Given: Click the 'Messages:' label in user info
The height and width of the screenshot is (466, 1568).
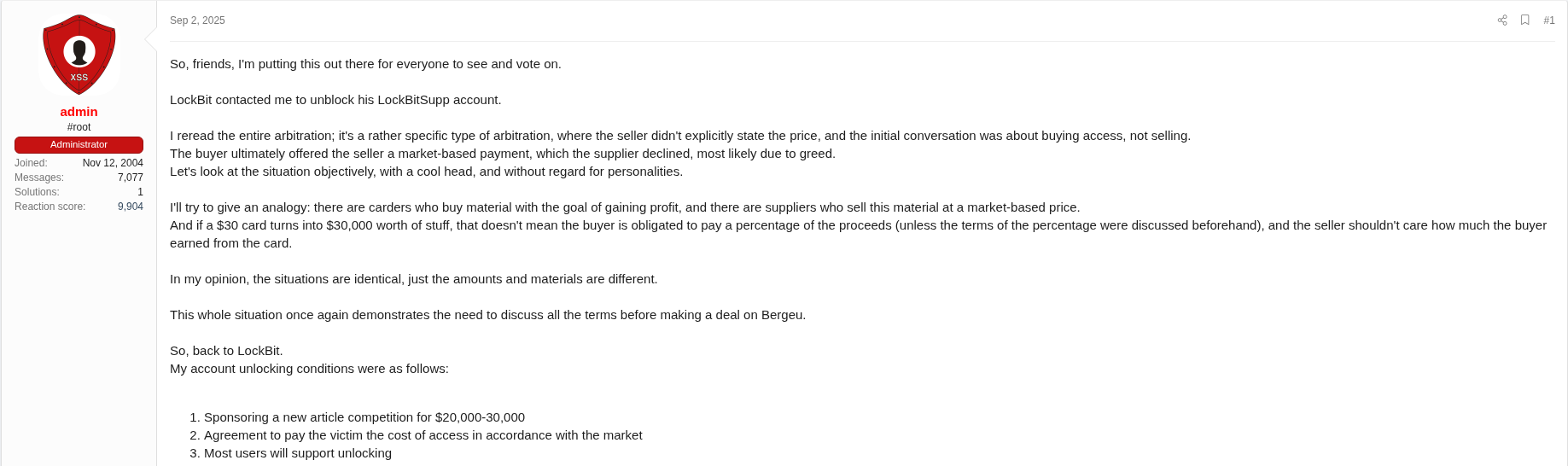Looking at the screenshot, I should click(x=39, y=178).
